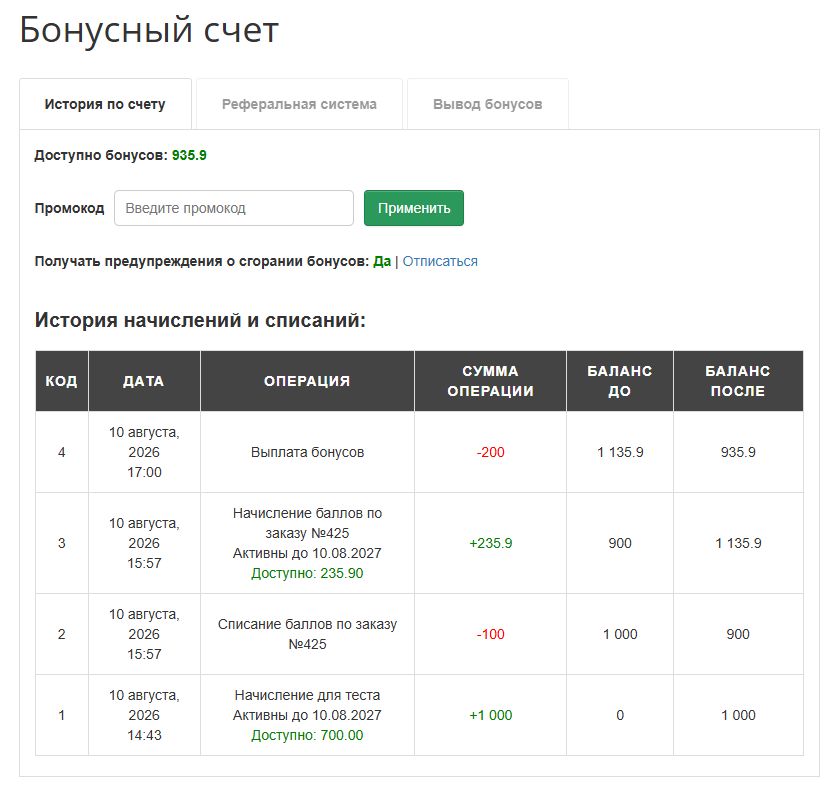Select «Списание баллов по заказу №425» operation cell
The width and height of the screenshot is (840, 787).
(308, 634)
